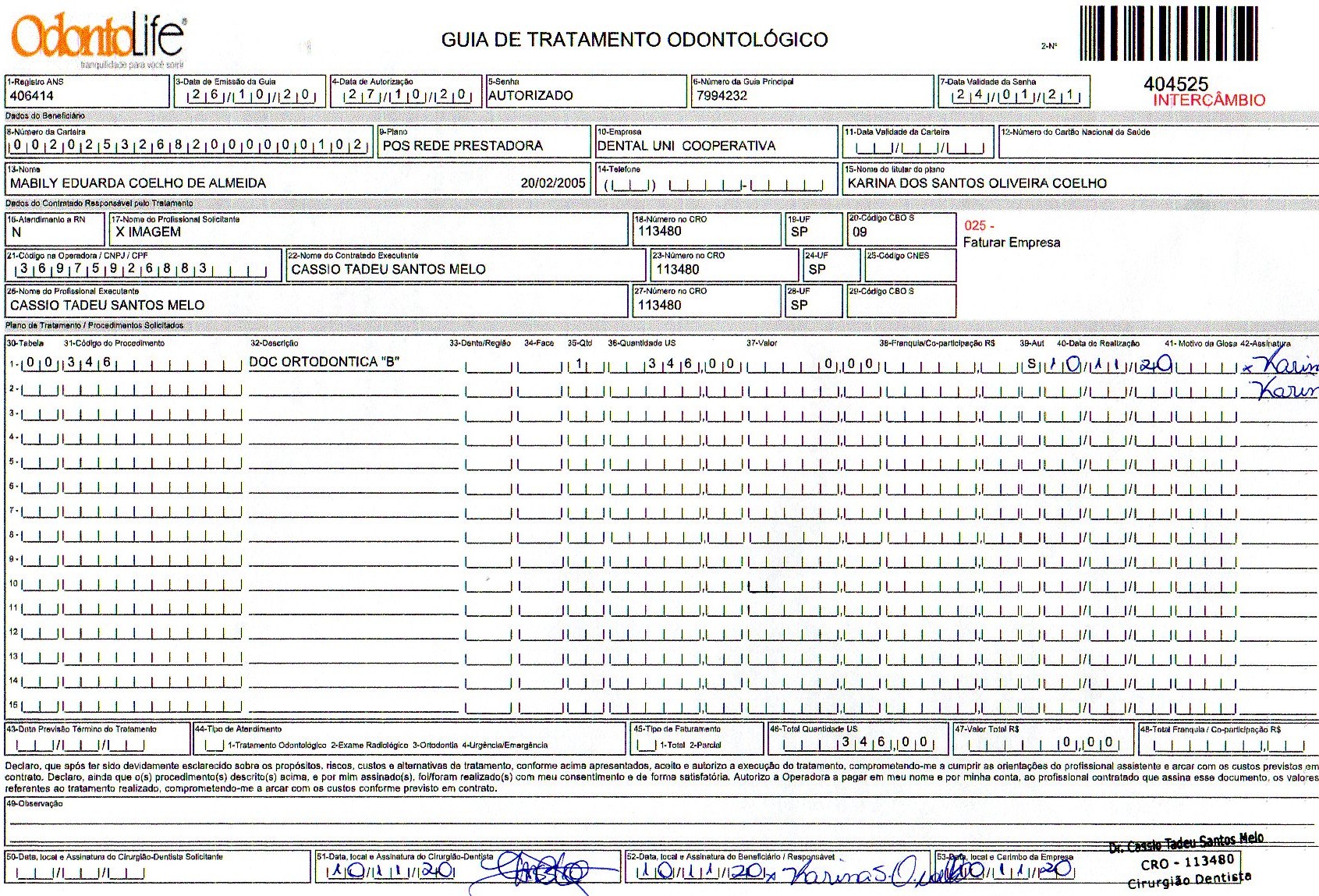The height and width of the screenshot is (896, 1319).
Task: Select the Profissional Solicitante field 'X IMAGEM'
Action: [x=369, y=229]
